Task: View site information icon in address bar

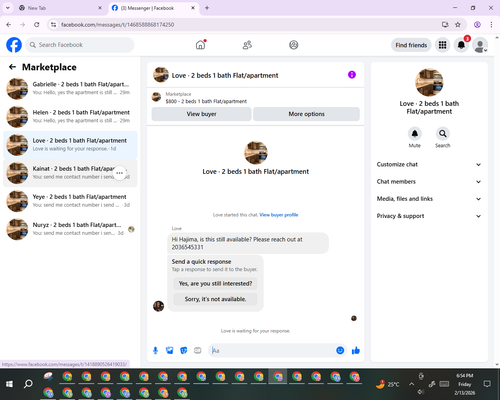Action: tap(53, 25)
